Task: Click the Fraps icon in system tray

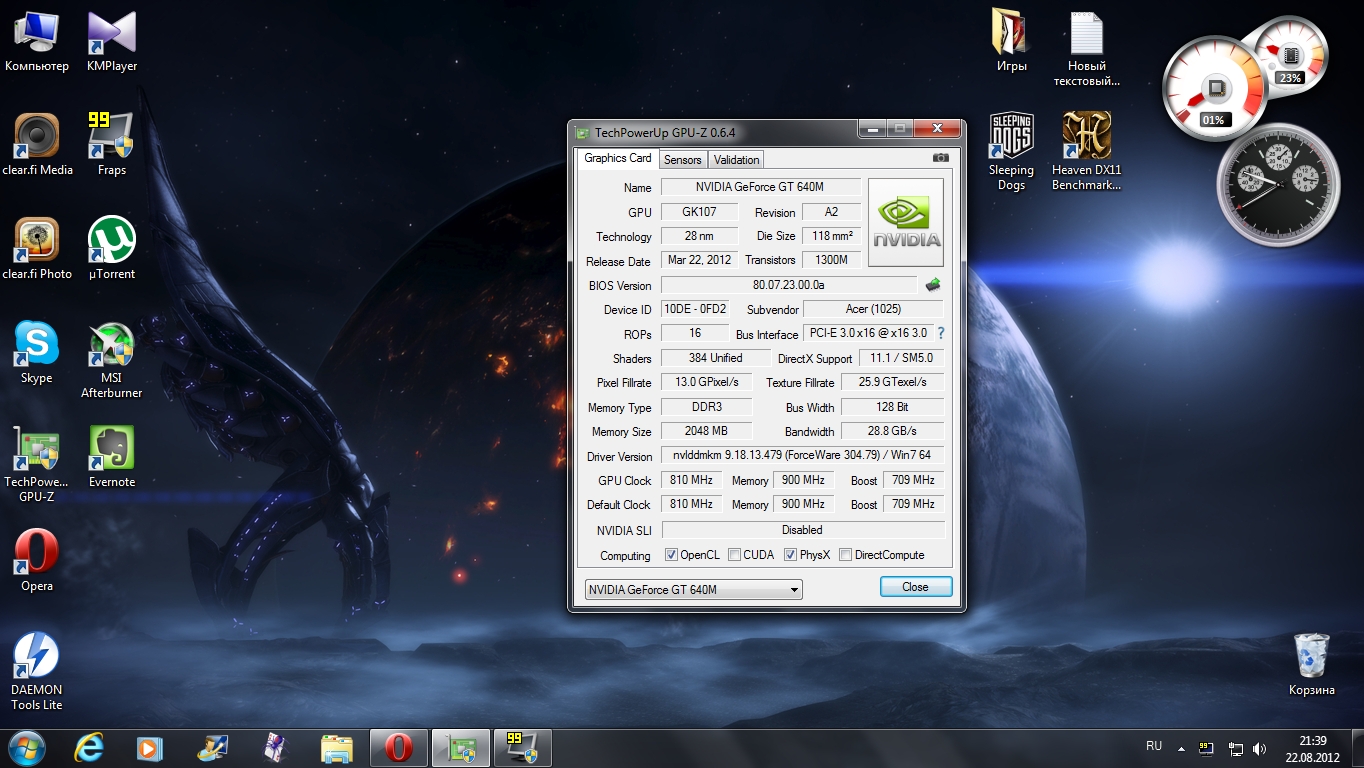Action: click(1206, 748)
